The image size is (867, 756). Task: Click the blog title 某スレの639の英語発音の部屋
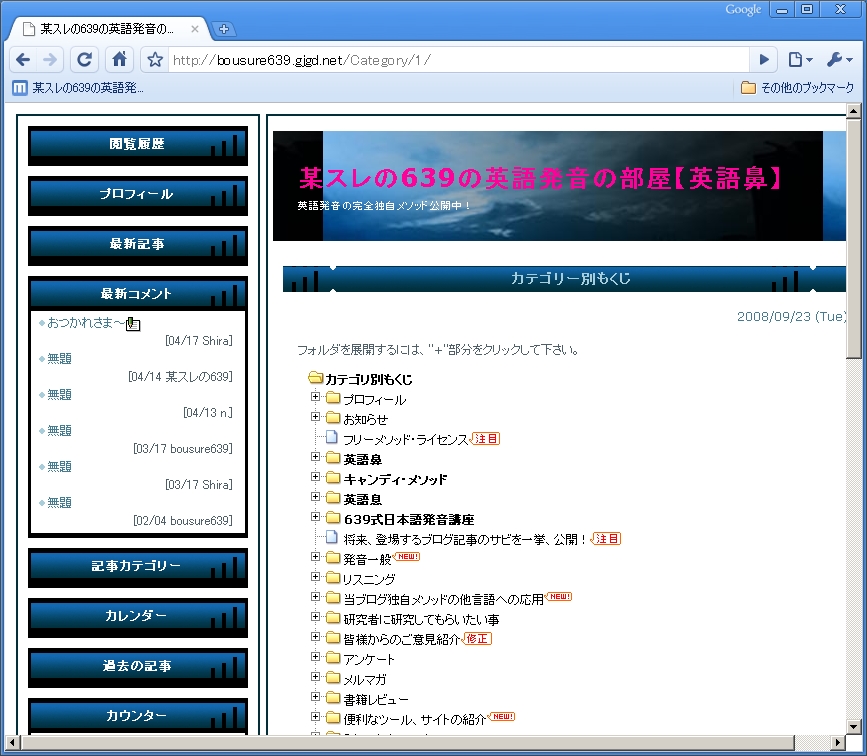(540, 178)
